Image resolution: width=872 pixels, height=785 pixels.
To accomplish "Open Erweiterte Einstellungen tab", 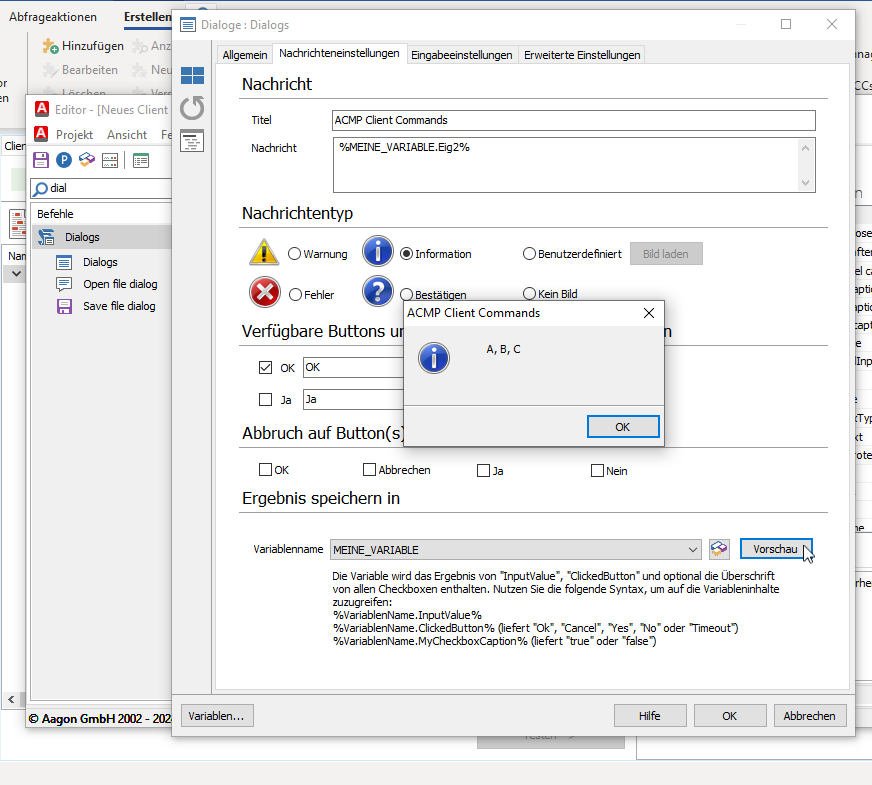I will point(582,55).
